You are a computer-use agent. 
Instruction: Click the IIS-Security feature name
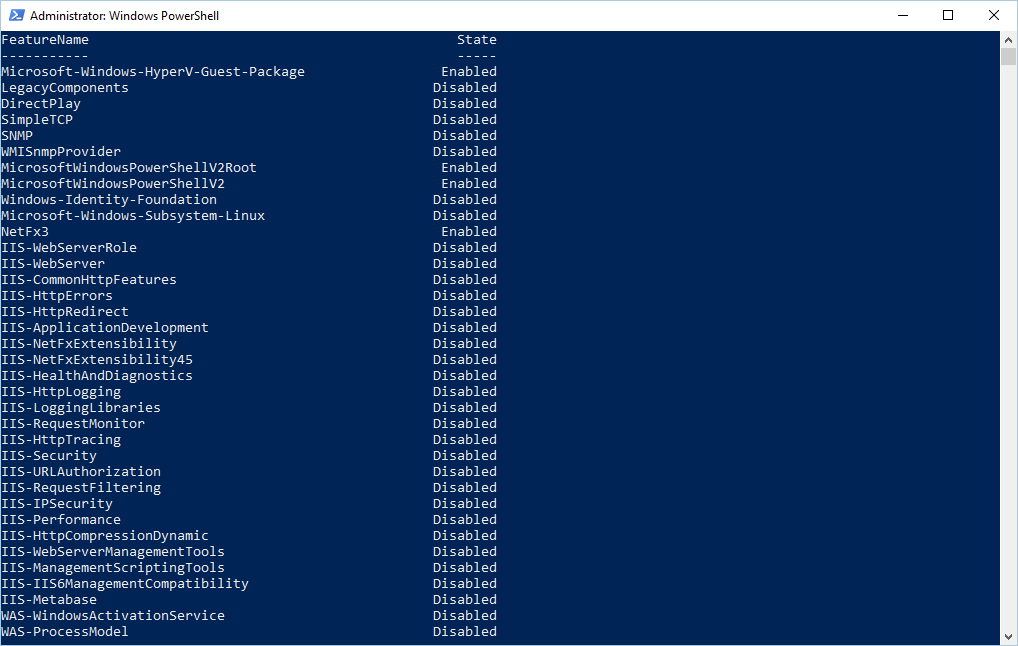pos(49,456)
